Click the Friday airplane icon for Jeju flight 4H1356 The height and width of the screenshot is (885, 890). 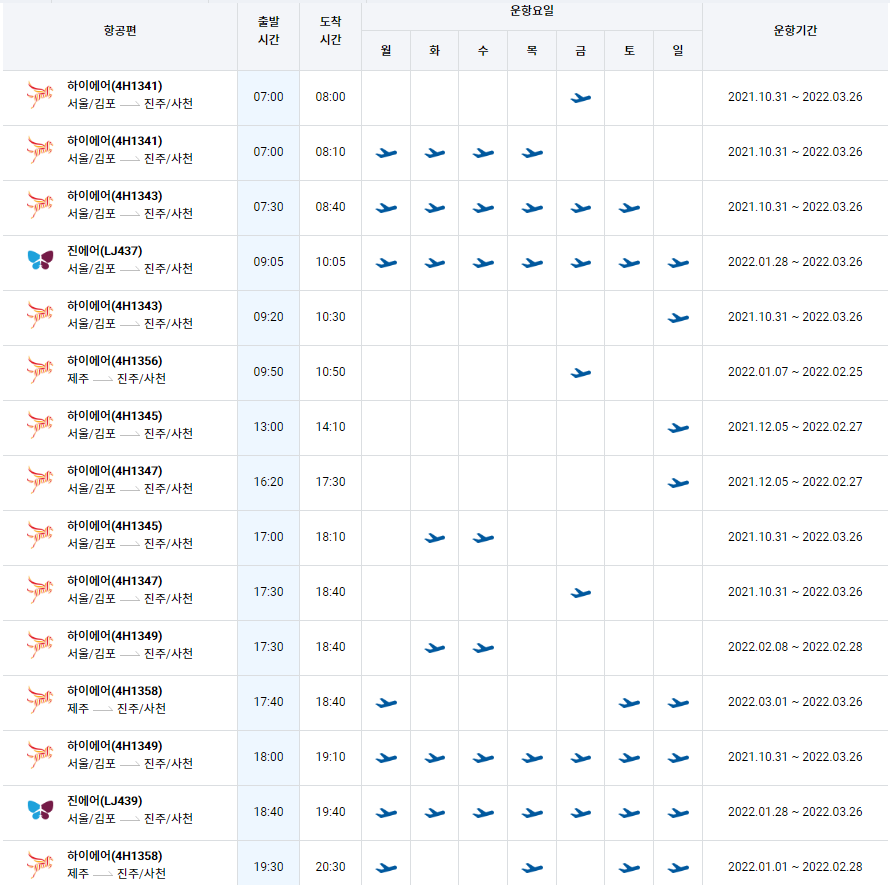click(580, 372)
